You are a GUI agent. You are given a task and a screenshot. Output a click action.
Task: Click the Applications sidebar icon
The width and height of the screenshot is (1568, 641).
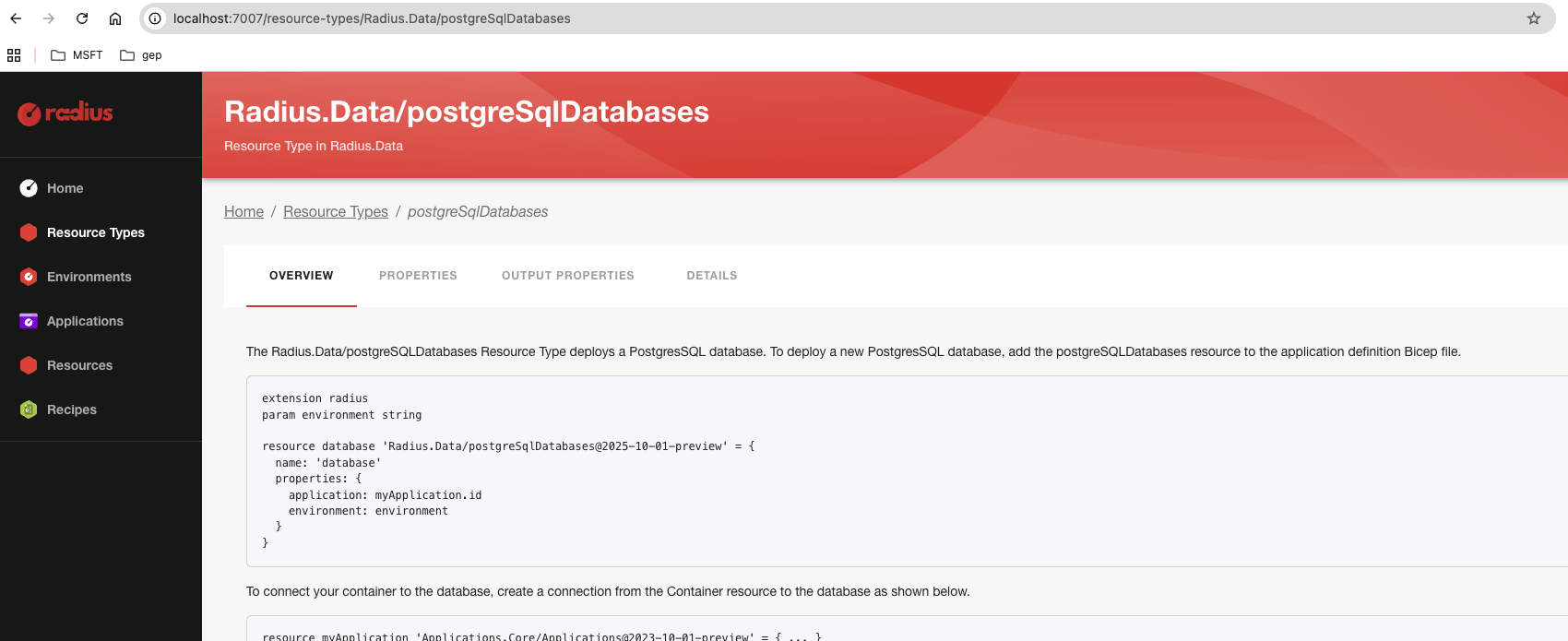tap(29, 321)
